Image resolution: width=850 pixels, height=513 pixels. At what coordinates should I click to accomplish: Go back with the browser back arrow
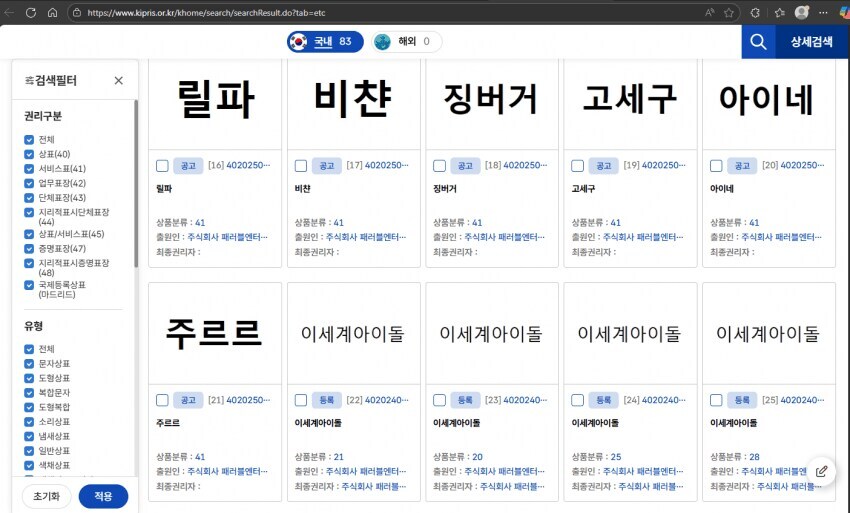click(x=9, y=13)
